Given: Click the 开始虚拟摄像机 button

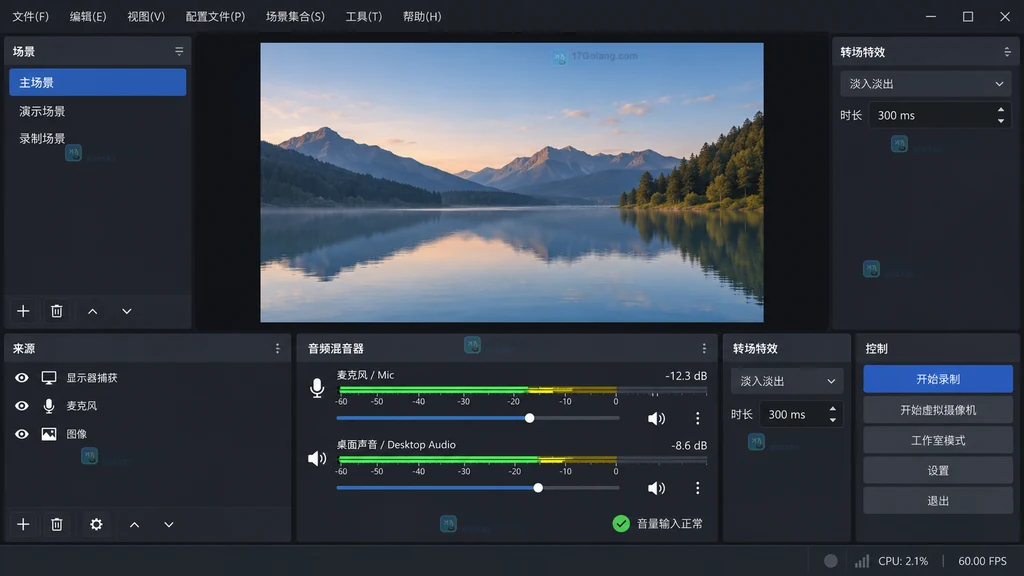Looking at the screenshot, I should coord(938,409).
